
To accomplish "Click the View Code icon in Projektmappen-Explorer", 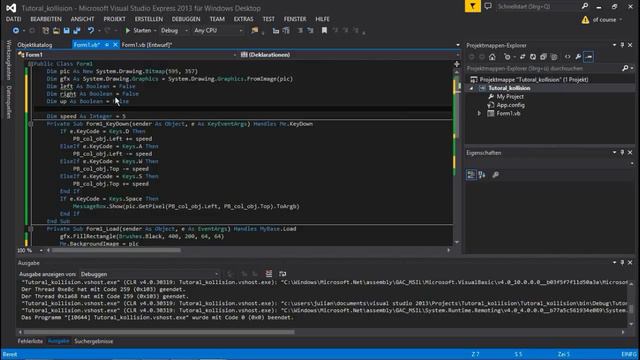I will point(568,57).
